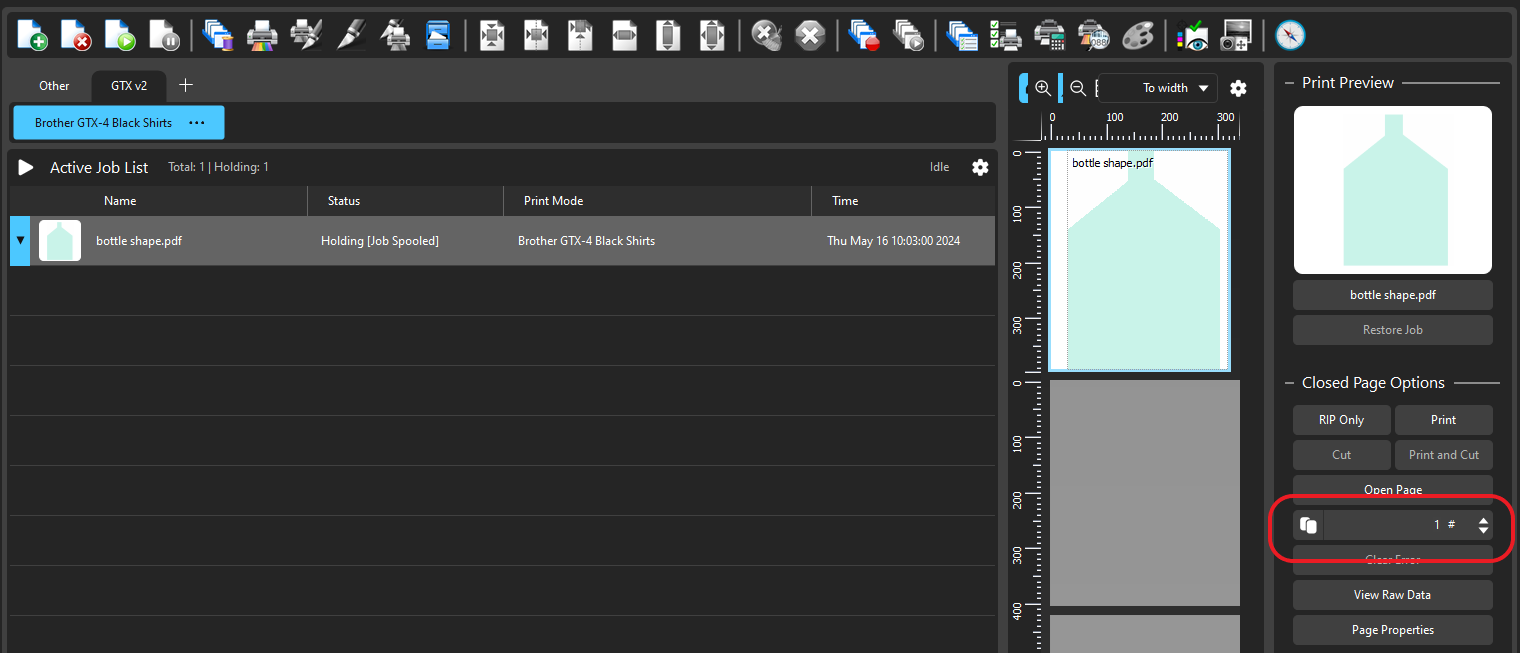Click the rainbow color print icon
The image size is (1520, 653).
pos(262,36)
